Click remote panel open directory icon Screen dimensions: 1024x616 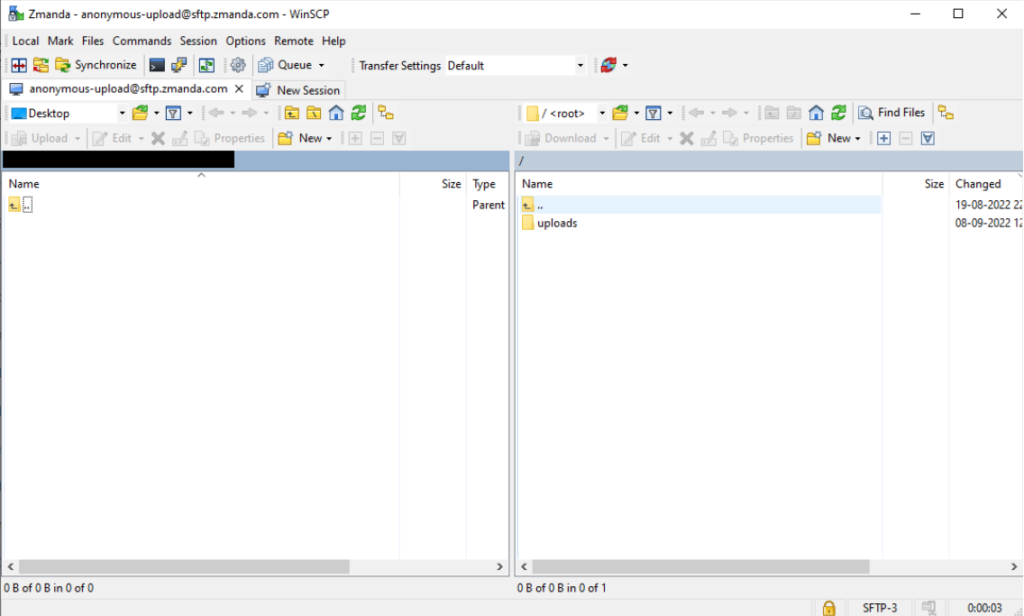pos(620,113)
